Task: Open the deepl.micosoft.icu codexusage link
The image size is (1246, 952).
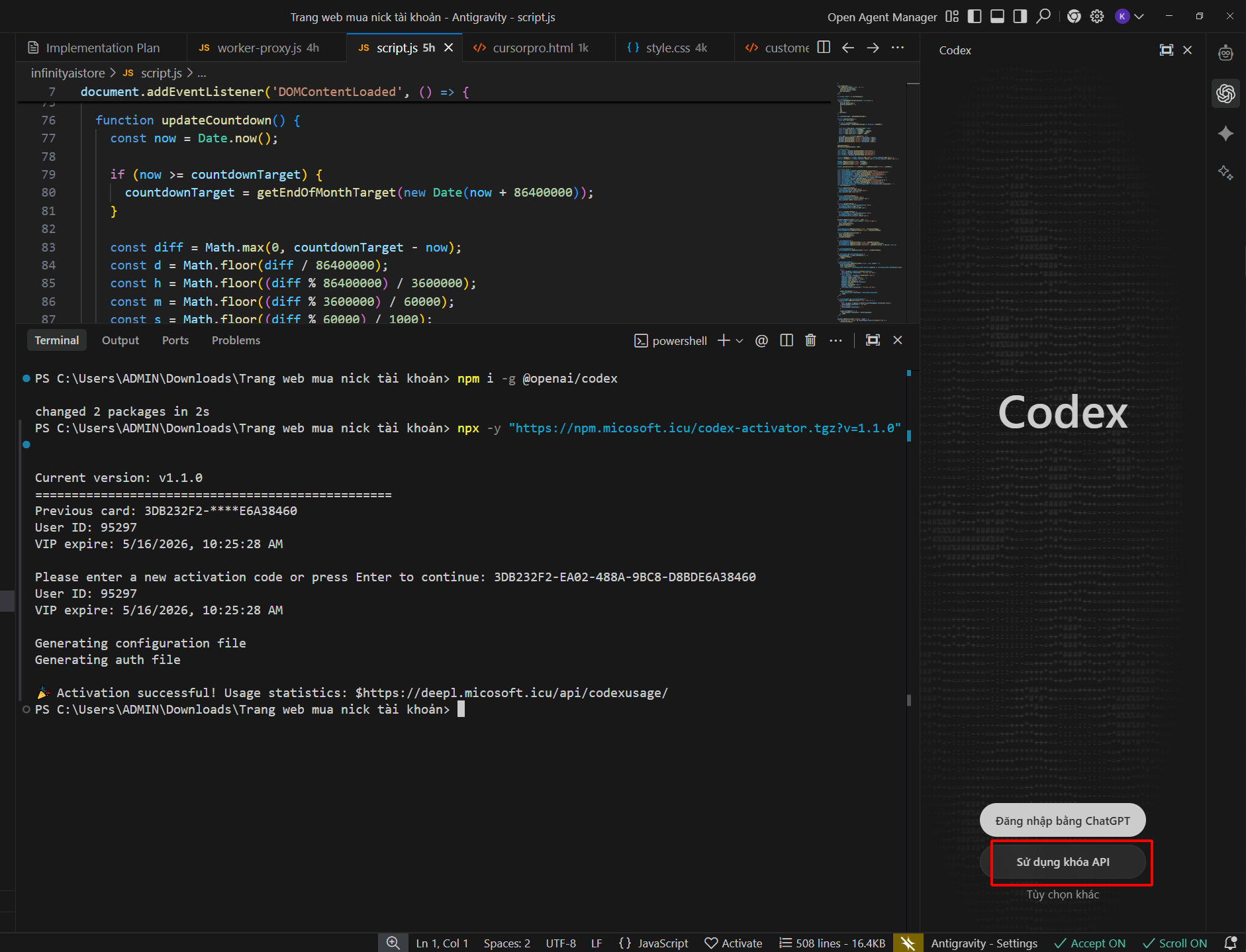Action: 515,693
